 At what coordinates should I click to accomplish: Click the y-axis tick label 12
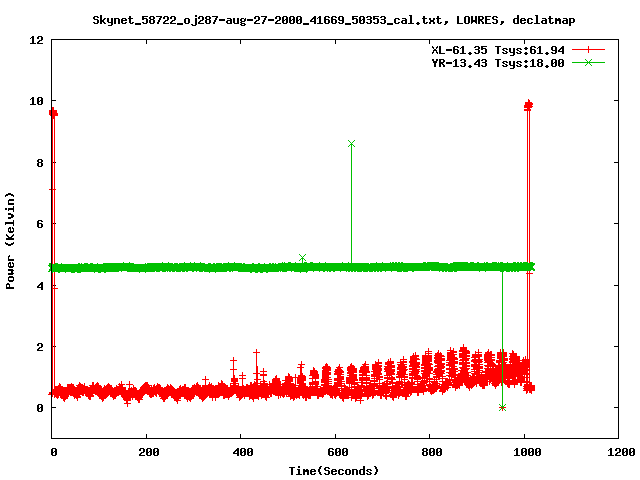point(36,40)
